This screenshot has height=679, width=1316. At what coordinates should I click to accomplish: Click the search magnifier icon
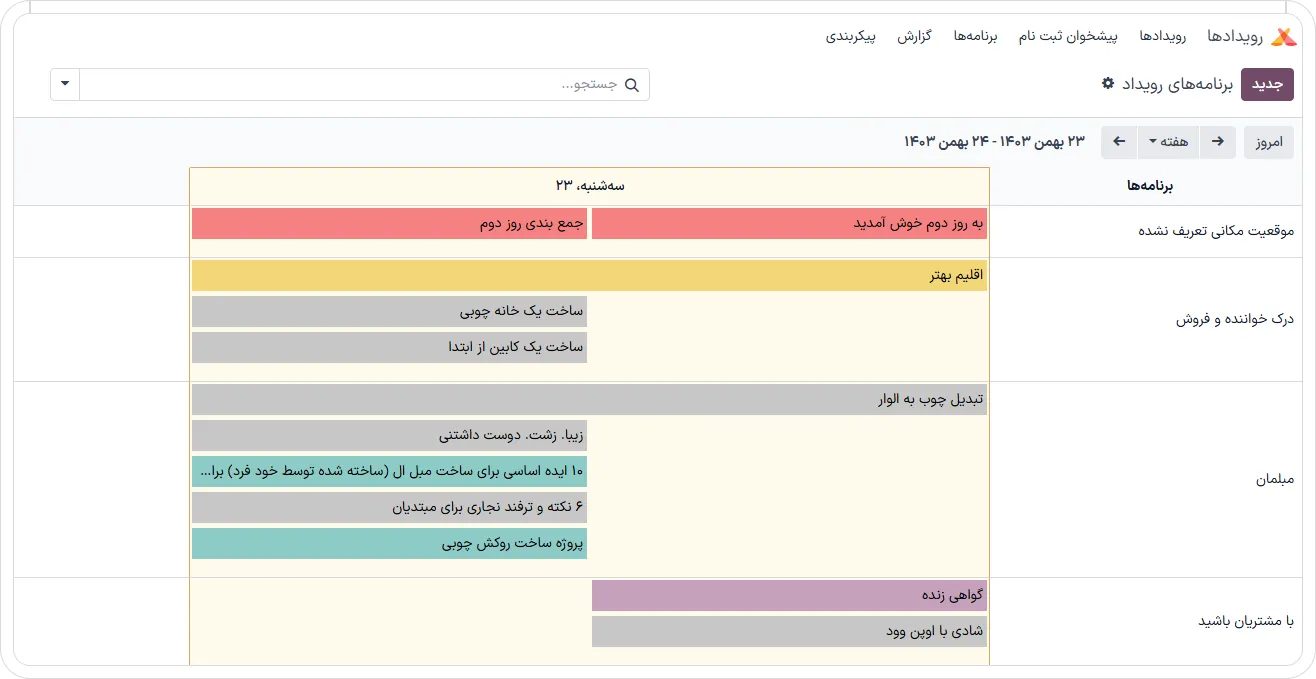click(x=631, y=85)
